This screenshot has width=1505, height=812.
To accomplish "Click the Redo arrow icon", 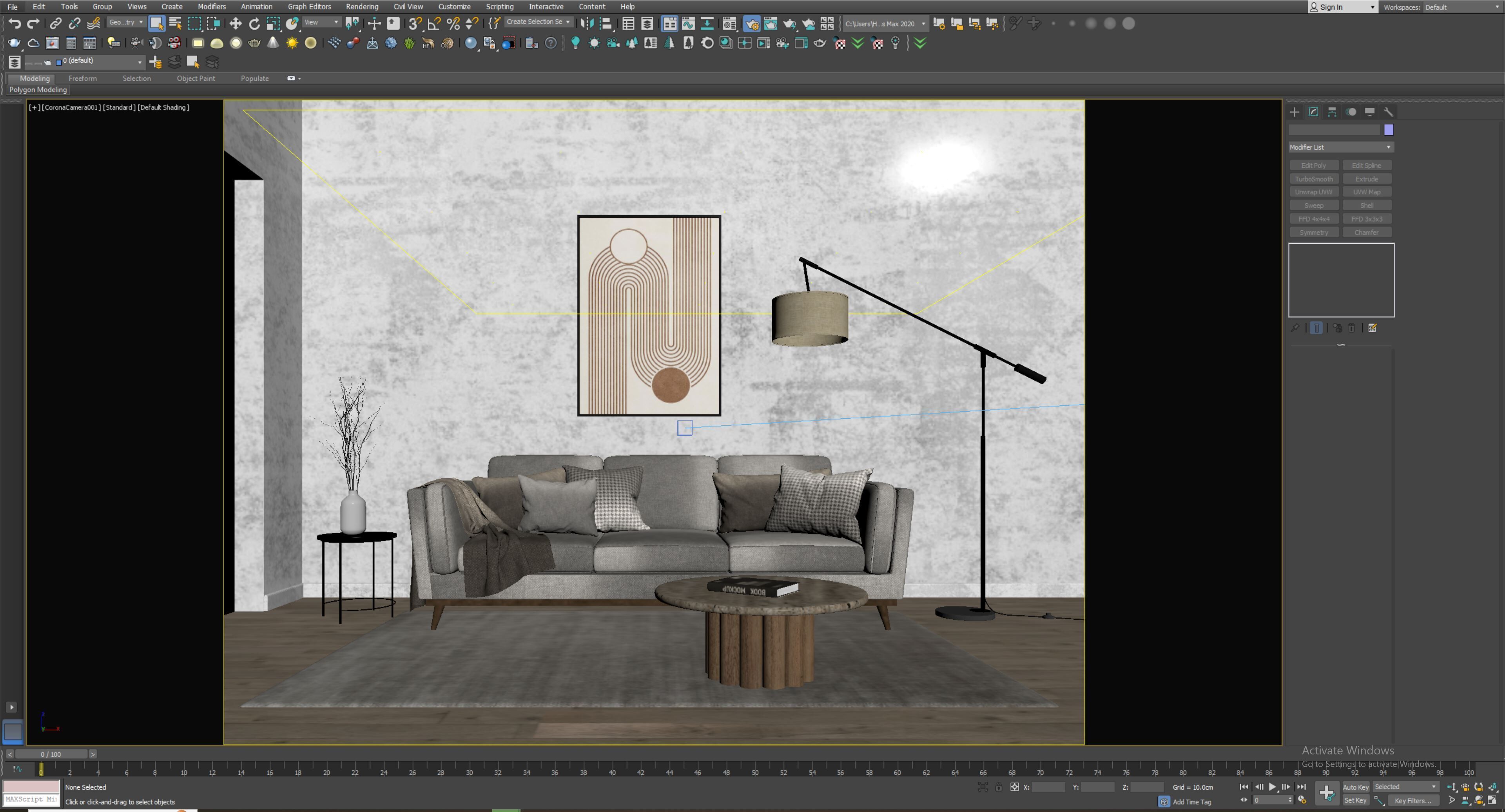I will click(x=33, y=24).
